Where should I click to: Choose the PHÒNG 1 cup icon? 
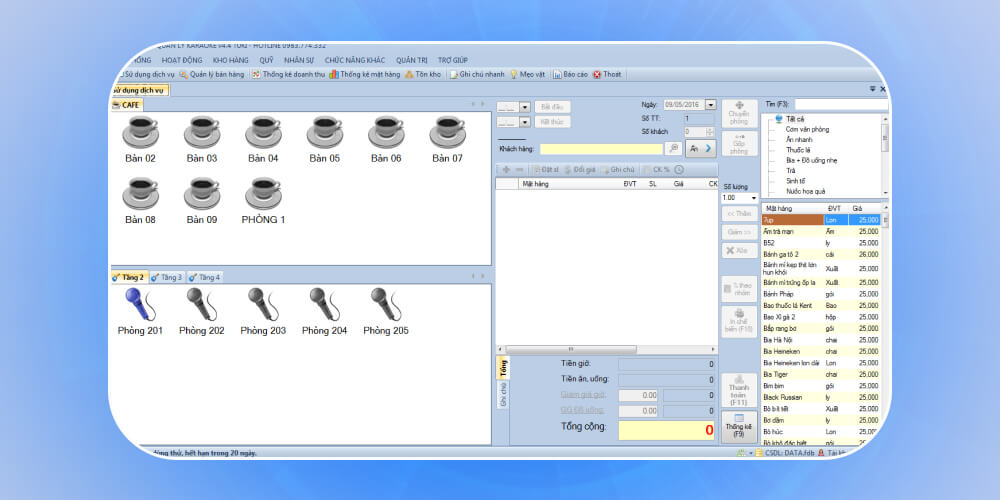pyautogui.click(x=263, y=193)
